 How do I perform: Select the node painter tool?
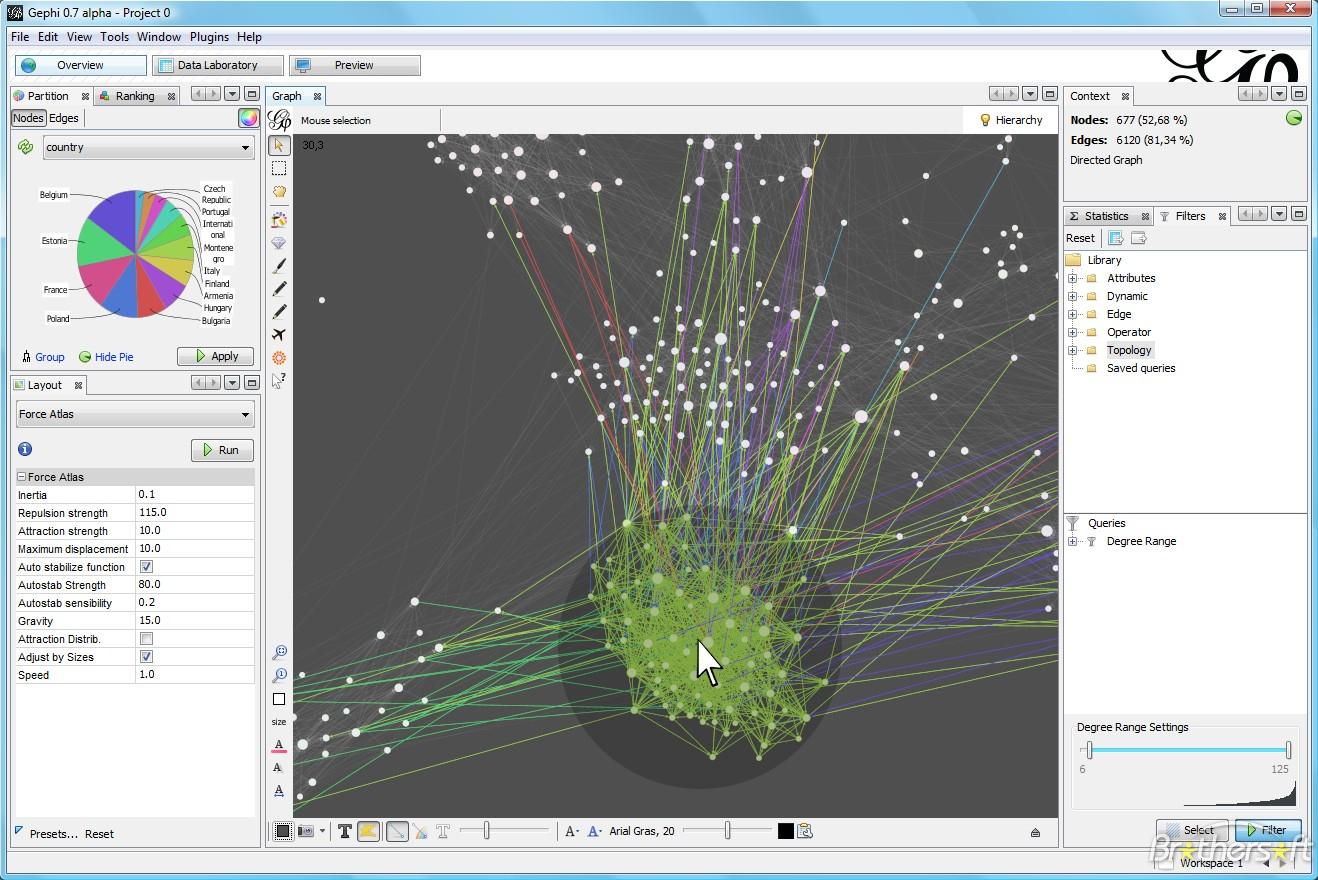point(279,219)
